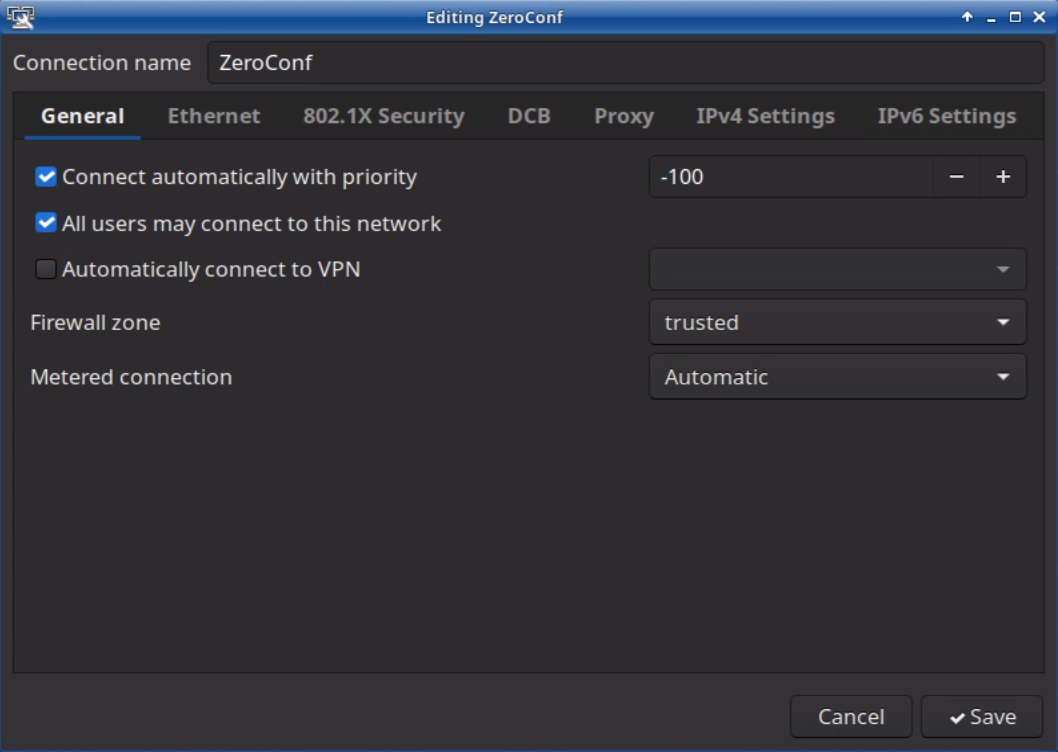Click the Connection name text field

(625, 63)
